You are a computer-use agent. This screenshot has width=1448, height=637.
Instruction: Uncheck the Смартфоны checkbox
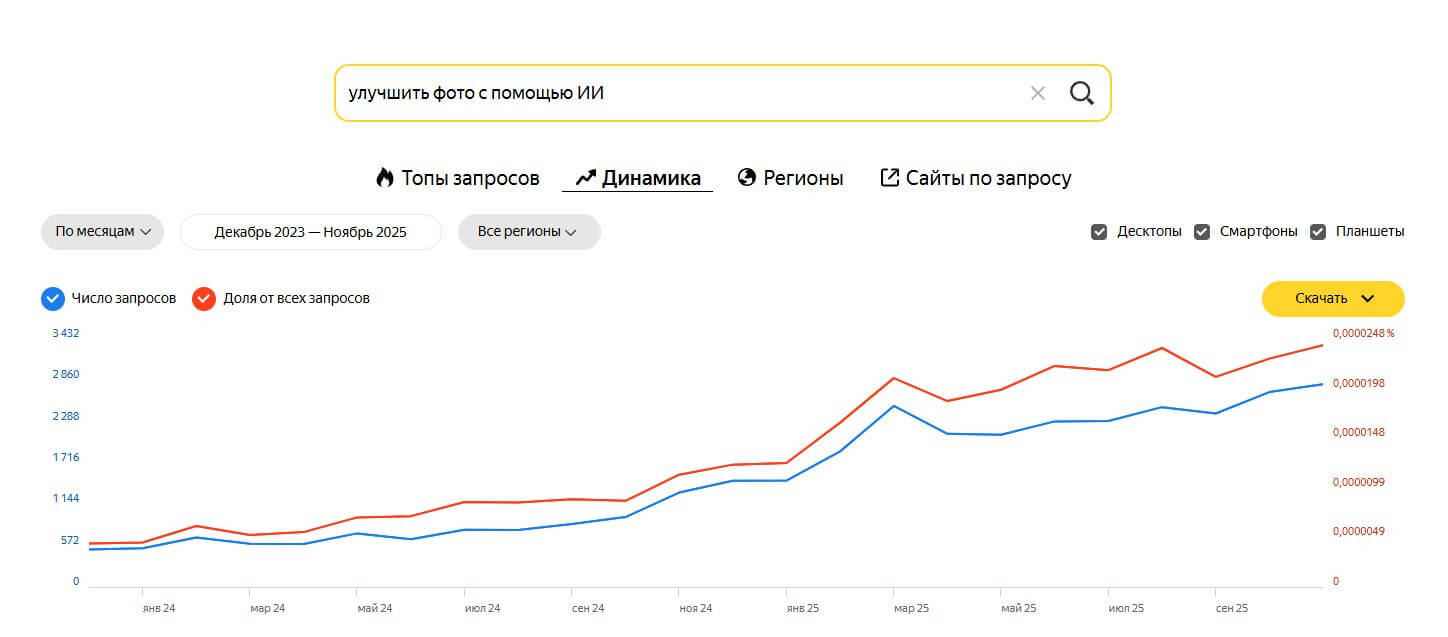[1202, 232]
